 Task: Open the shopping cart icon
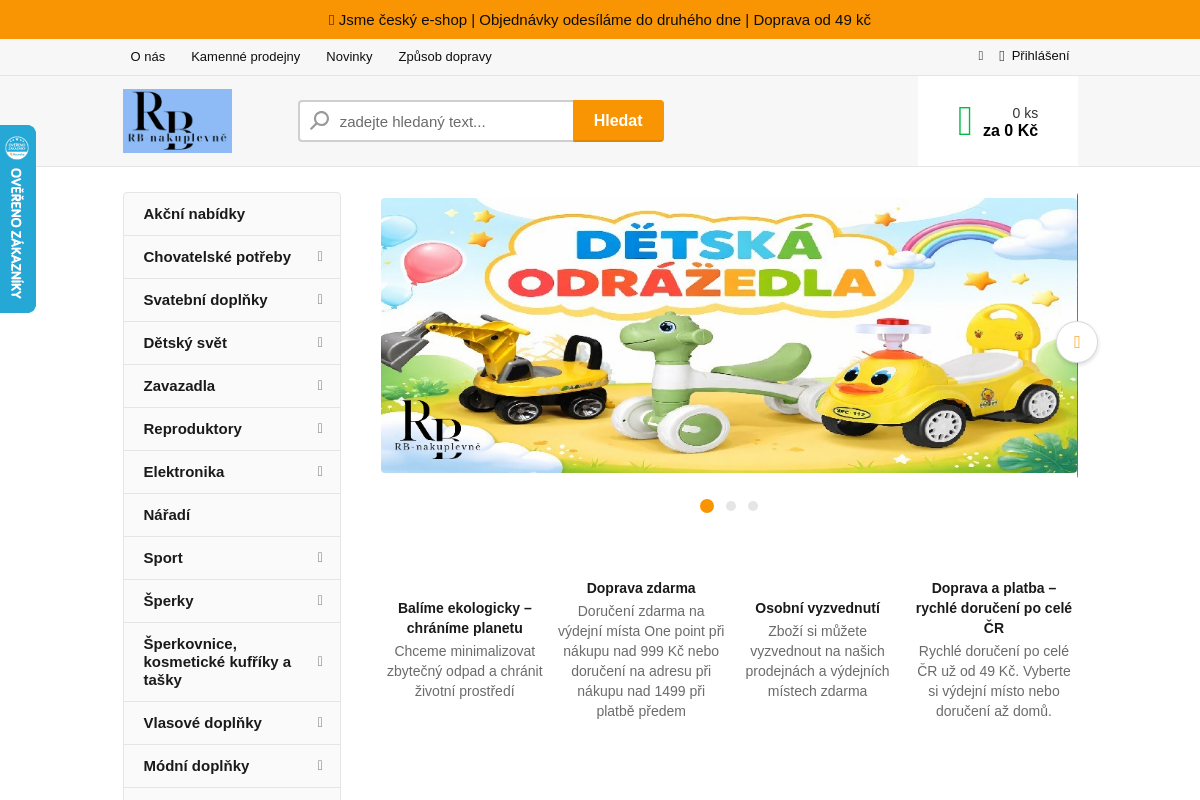point(964,121)
